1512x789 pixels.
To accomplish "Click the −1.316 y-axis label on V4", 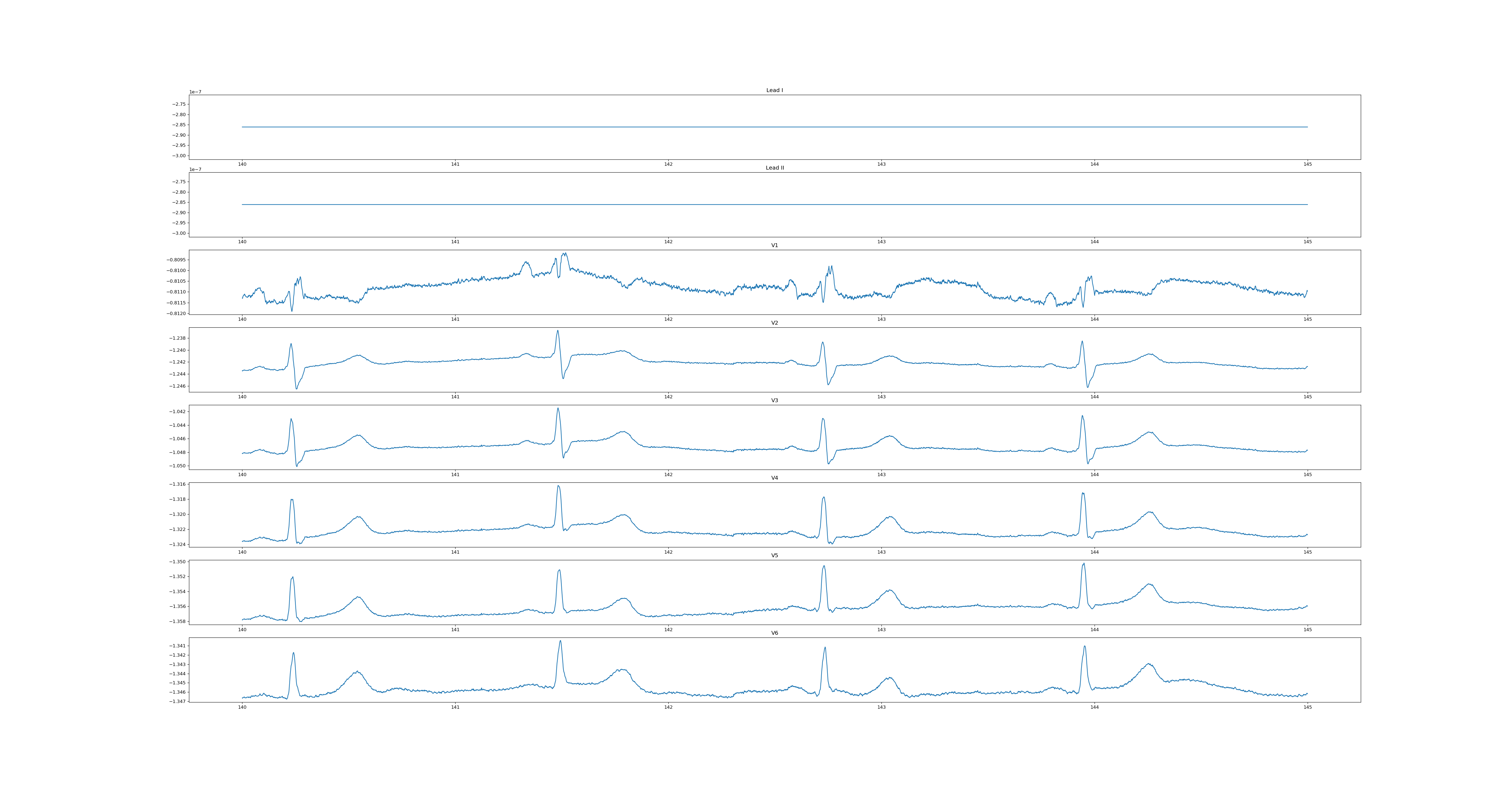I will coord(177,484).
